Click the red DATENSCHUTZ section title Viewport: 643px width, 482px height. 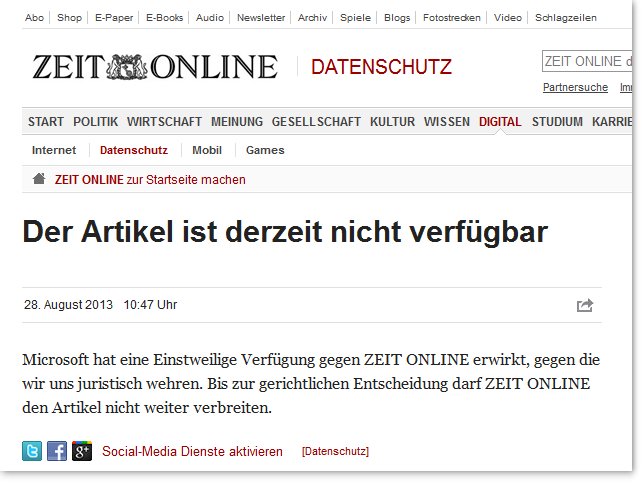[x=381, y=67]
